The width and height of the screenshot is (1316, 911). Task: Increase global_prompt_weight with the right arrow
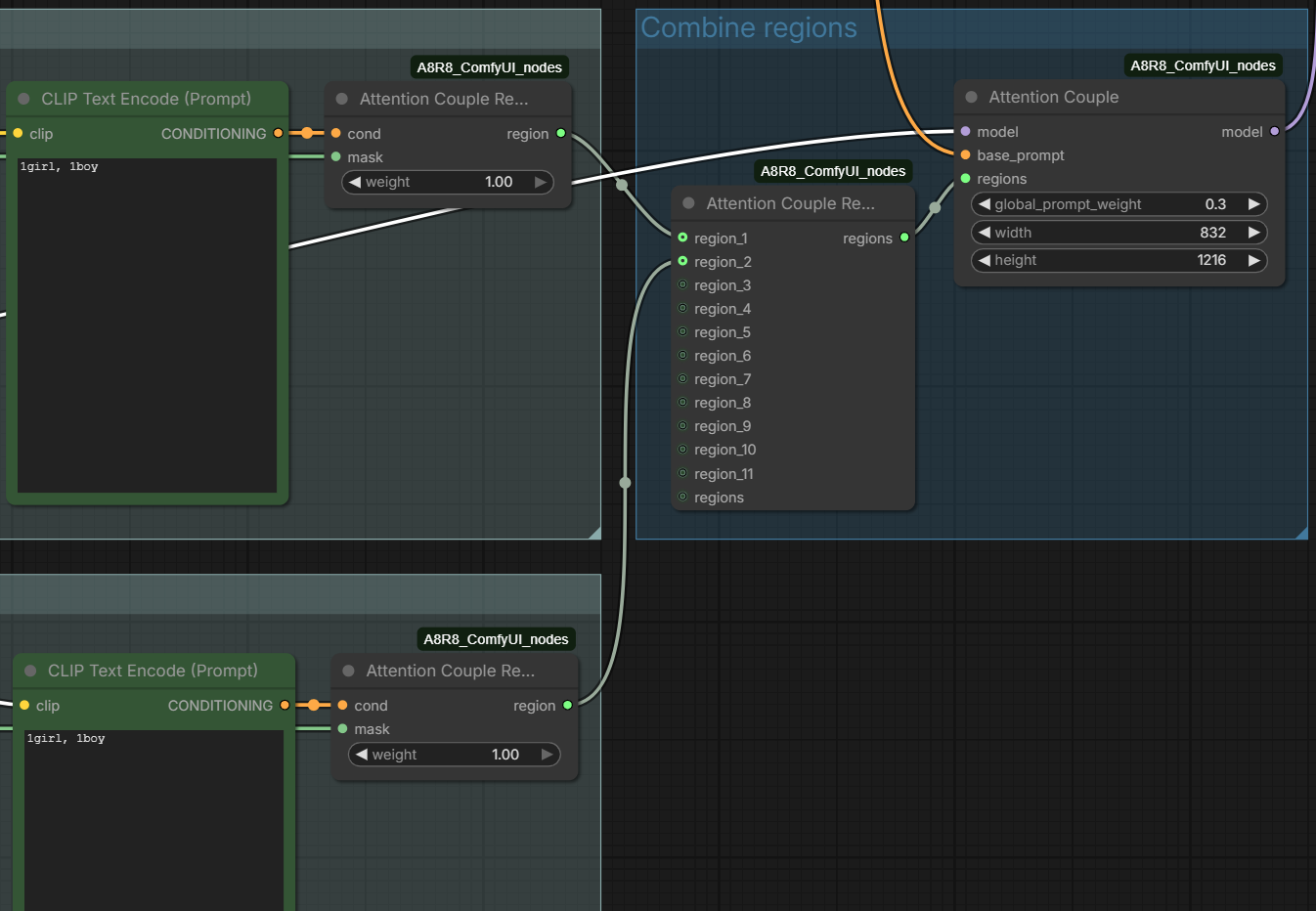(1254, 204)
